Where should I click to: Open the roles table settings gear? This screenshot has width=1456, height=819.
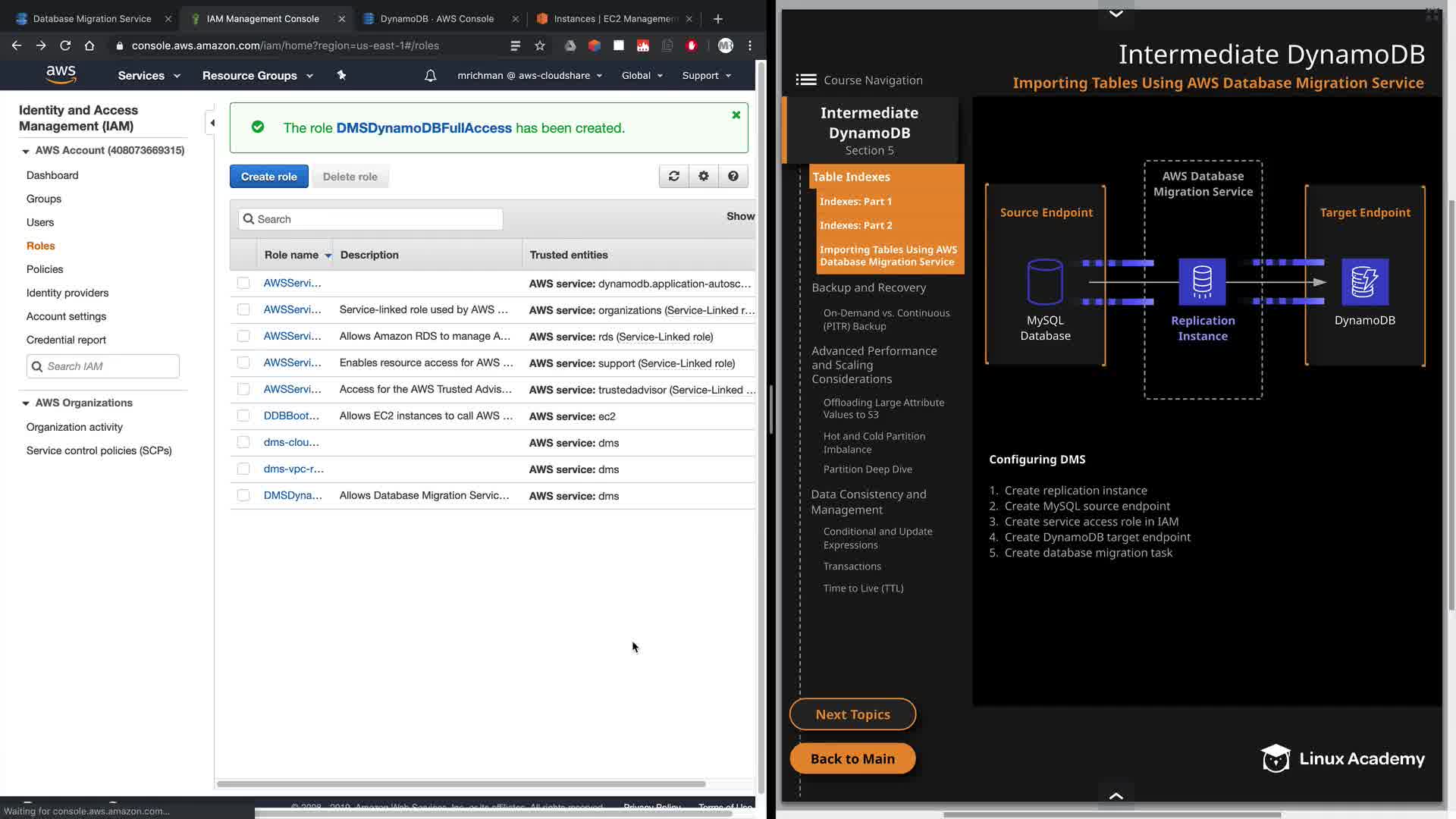pyautogui.click(x=704, y=176)
